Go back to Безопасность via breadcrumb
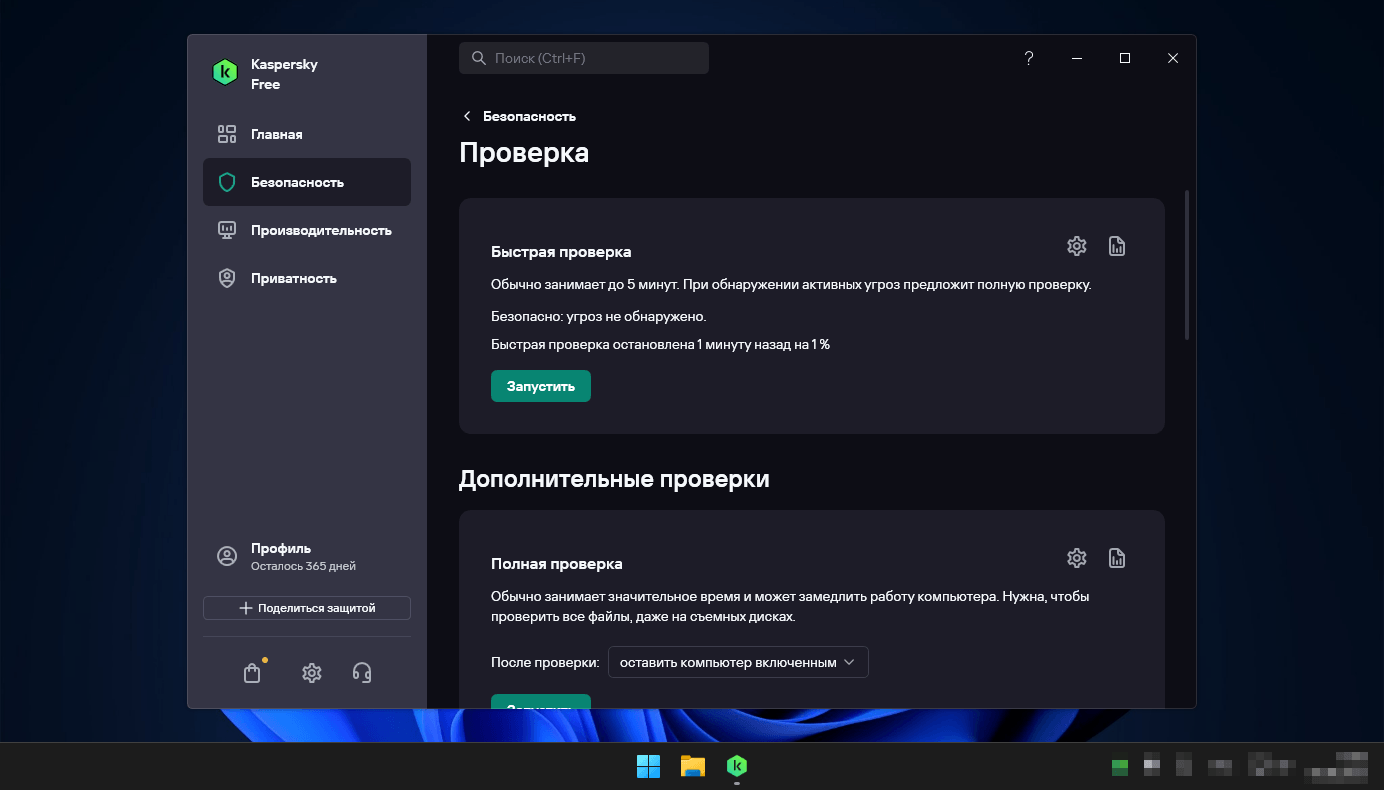The height and width of the screenshot is (790, 1384). (x=529, y=116)
